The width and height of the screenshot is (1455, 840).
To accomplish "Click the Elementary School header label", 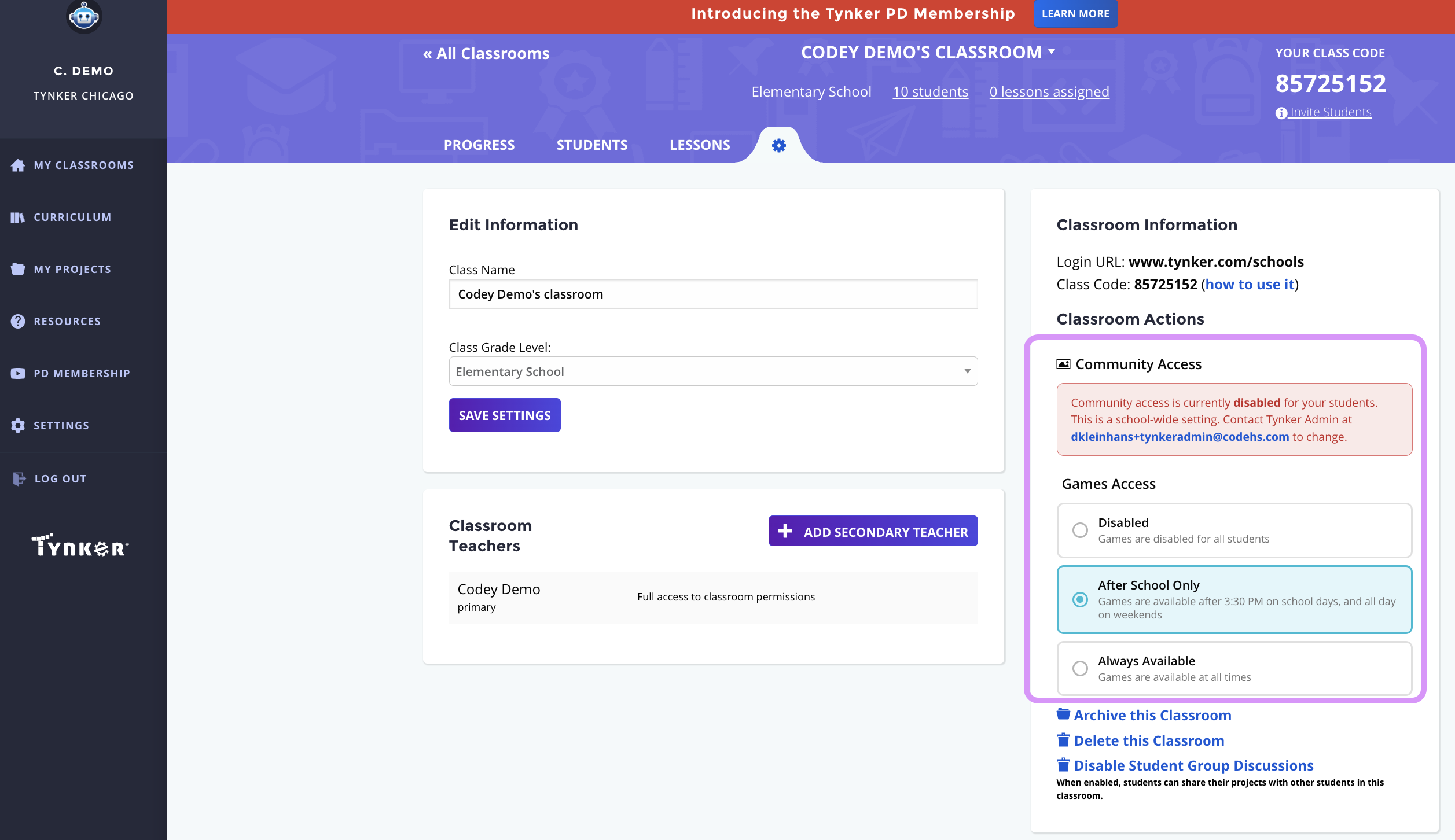I will point(811,92).
